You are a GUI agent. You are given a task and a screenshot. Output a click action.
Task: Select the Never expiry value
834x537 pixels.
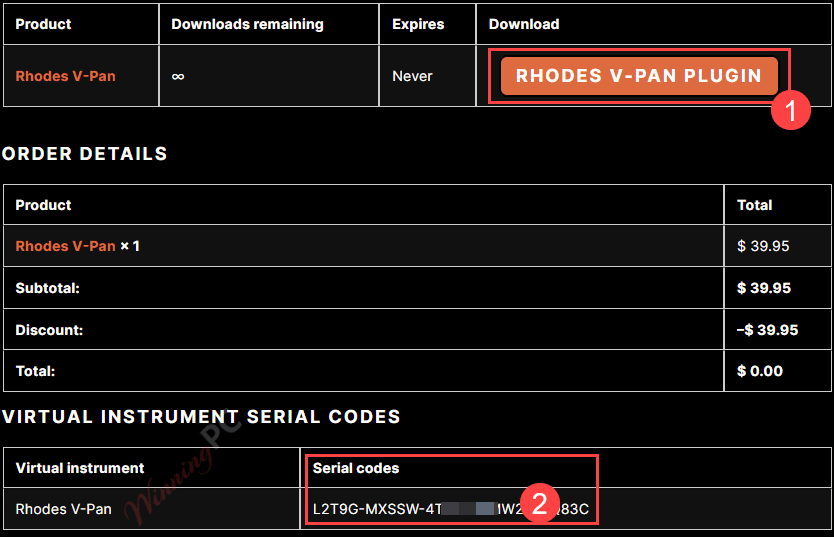tap(412, 76)
